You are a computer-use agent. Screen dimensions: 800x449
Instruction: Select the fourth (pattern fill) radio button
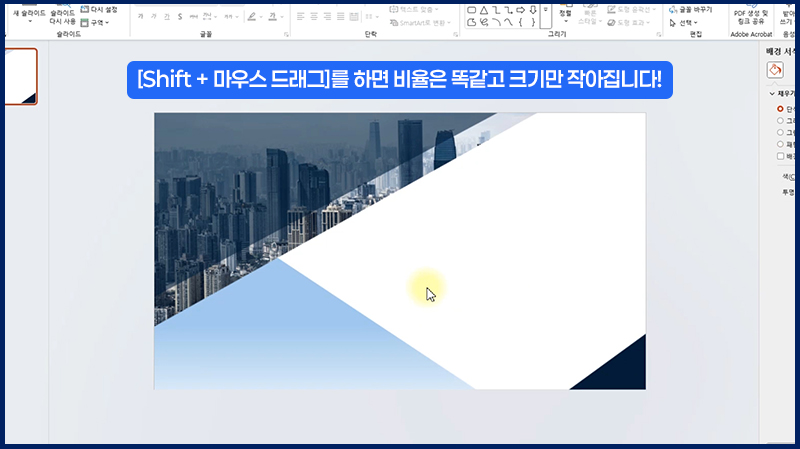tap(780, 144)
